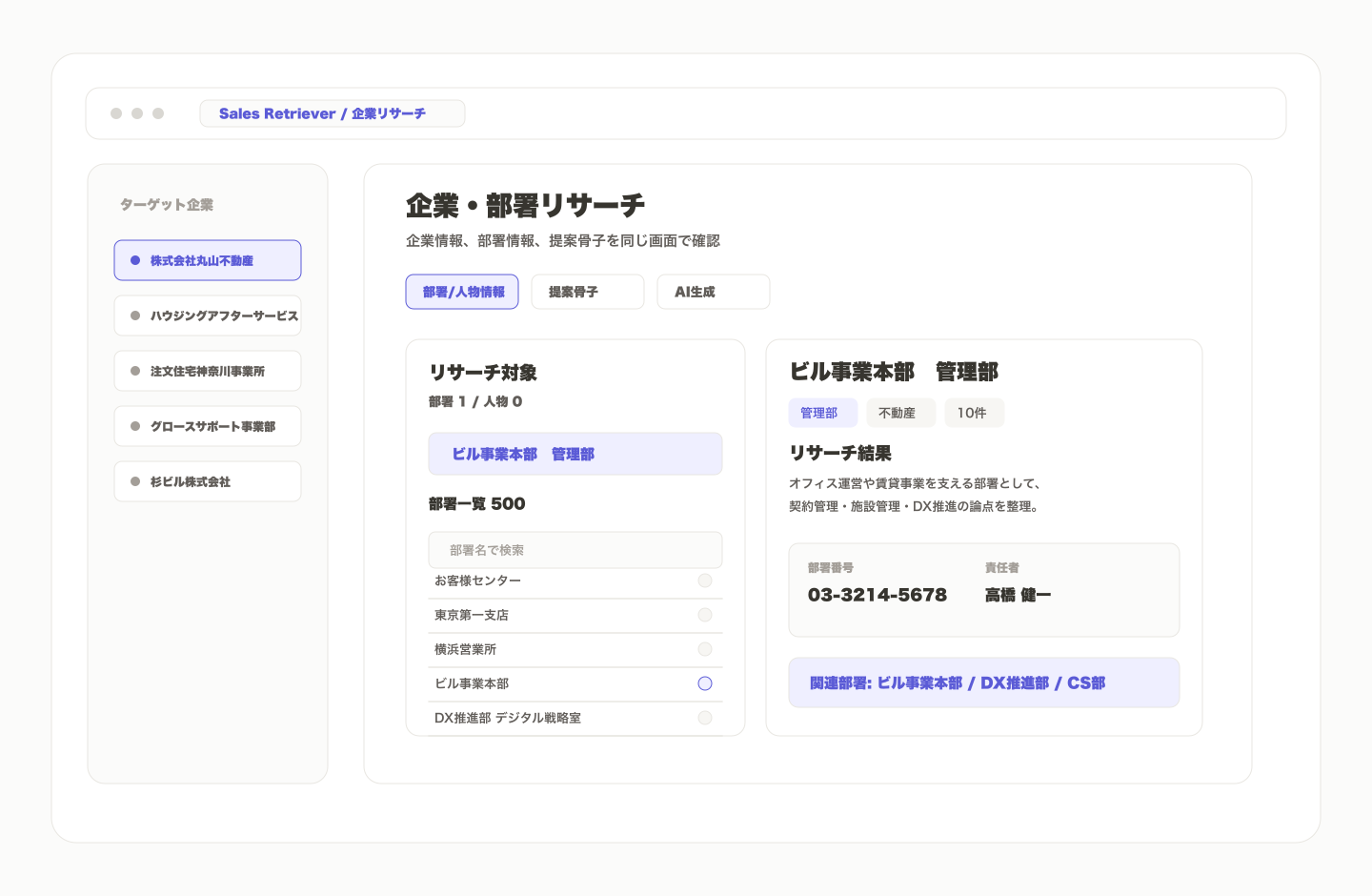Click the 10件 count chip
1372x896 pixels.
[975, 413]
